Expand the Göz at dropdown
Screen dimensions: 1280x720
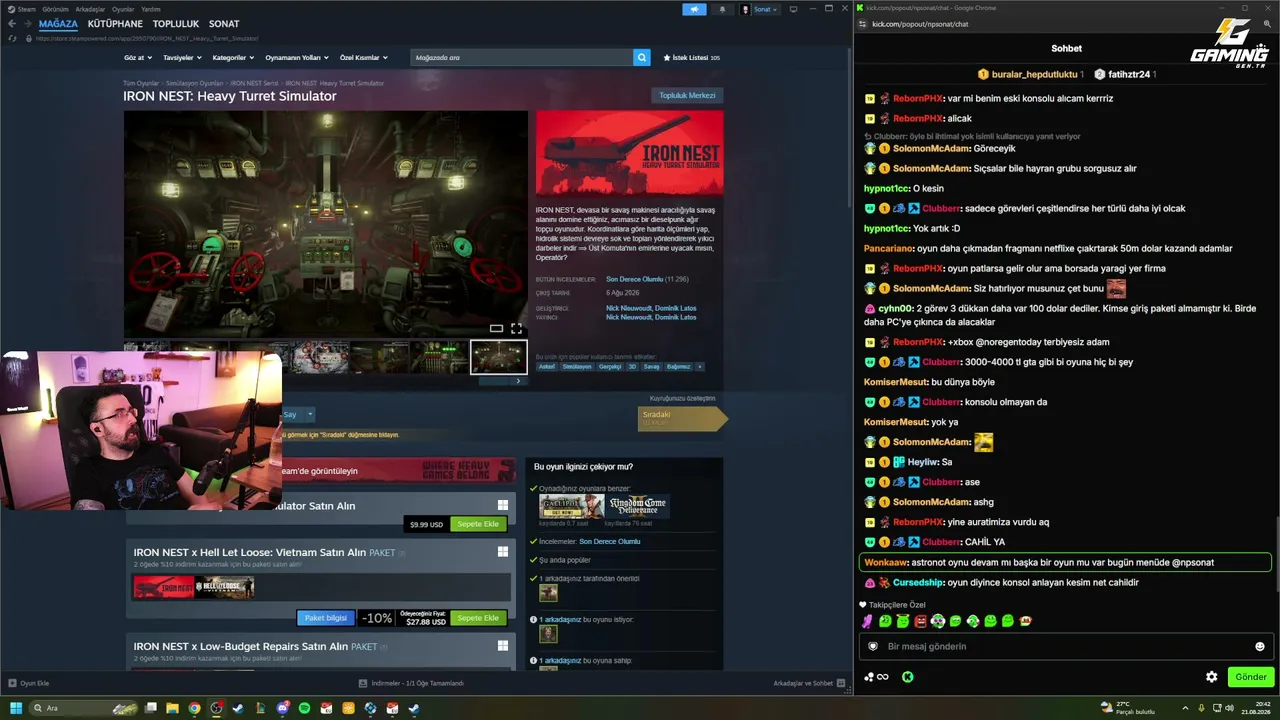point(138,58)
